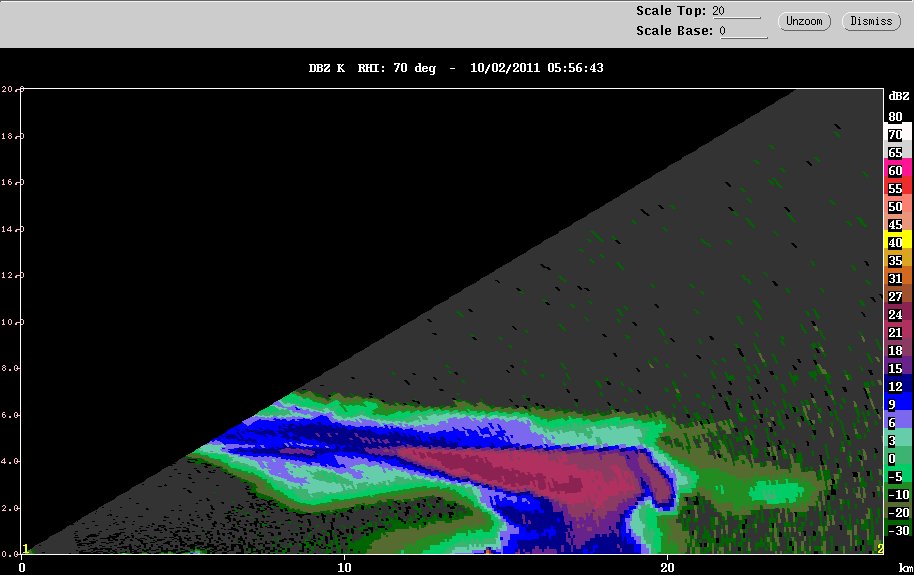Click the 2.0 height axis label
The image size is (914, 575).
[x=12, y=508]
